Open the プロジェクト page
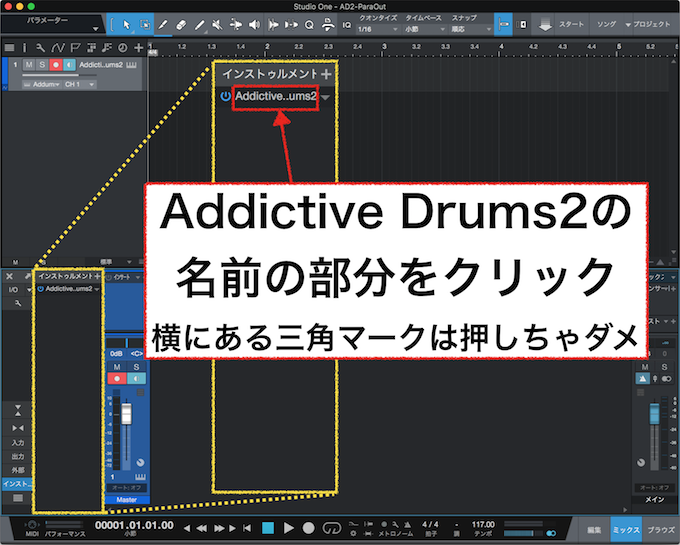This screenshot has width=680, height=545. (x=652, y=24)
